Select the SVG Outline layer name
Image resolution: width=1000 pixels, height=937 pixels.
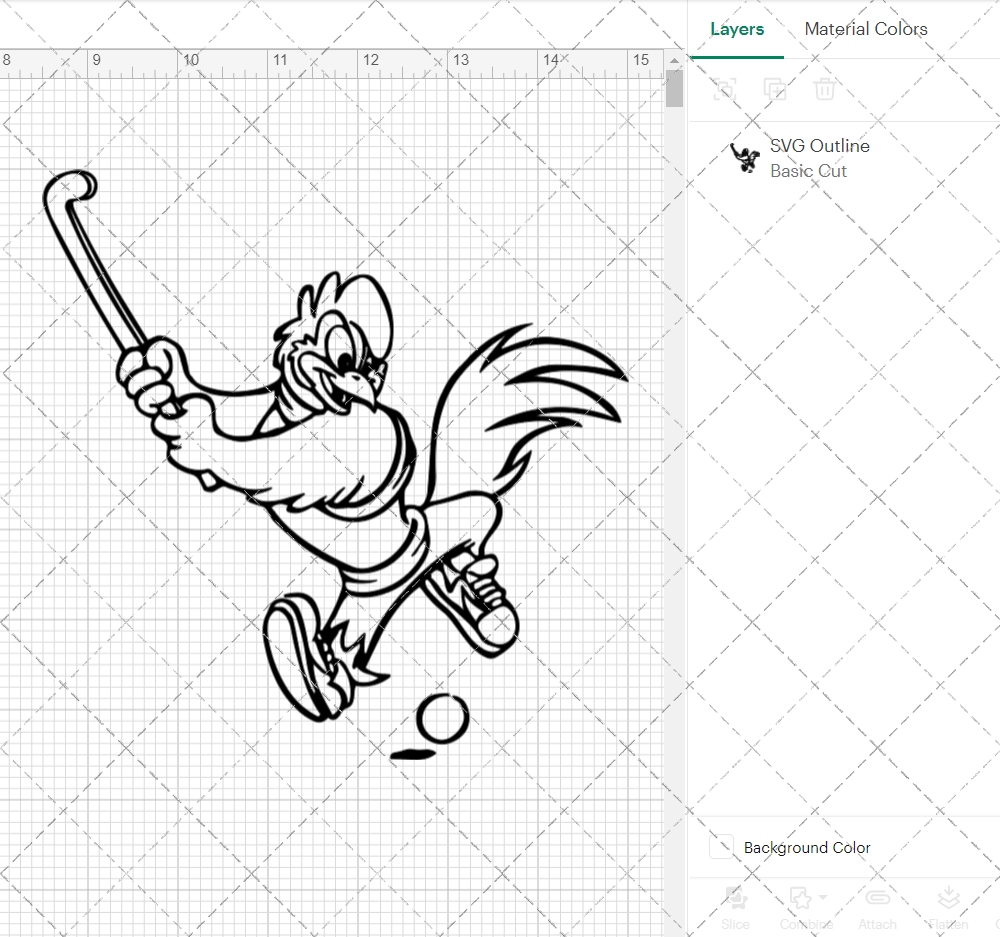[820, 146]
